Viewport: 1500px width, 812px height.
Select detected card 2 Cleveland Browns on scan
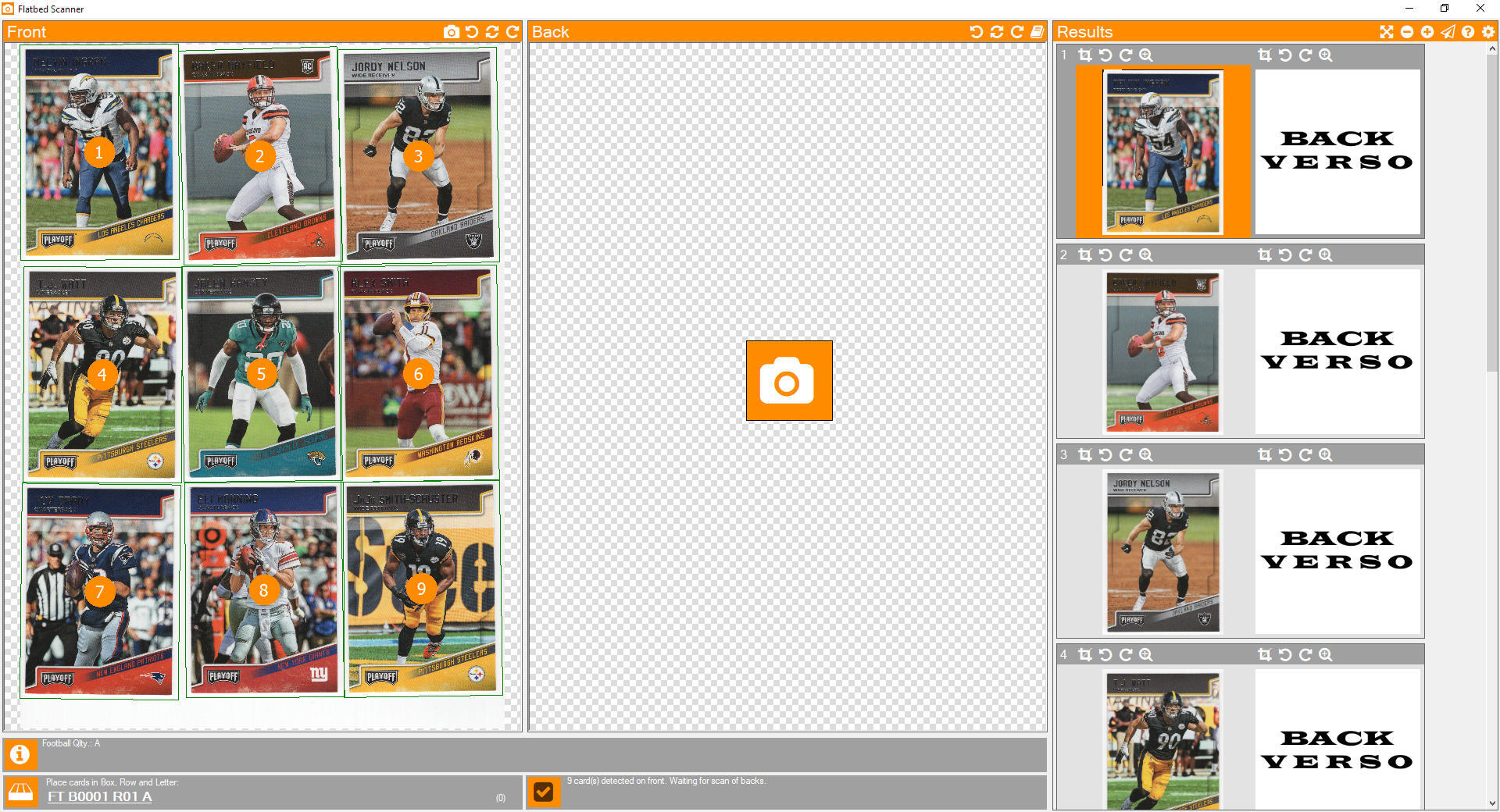point(260,156)
